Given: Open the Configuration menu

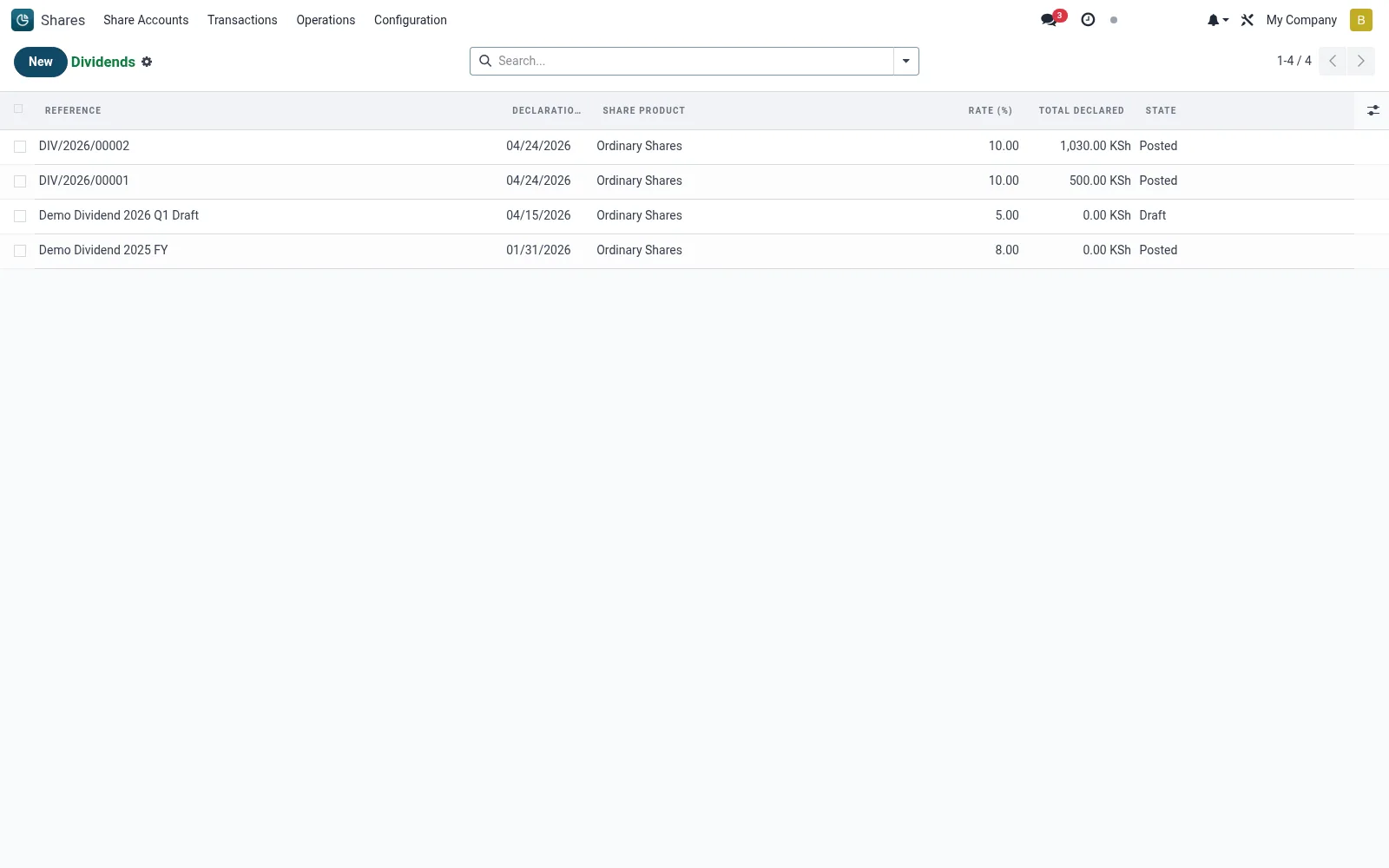Looking at the screenshot, I should [x=411, y=20].
